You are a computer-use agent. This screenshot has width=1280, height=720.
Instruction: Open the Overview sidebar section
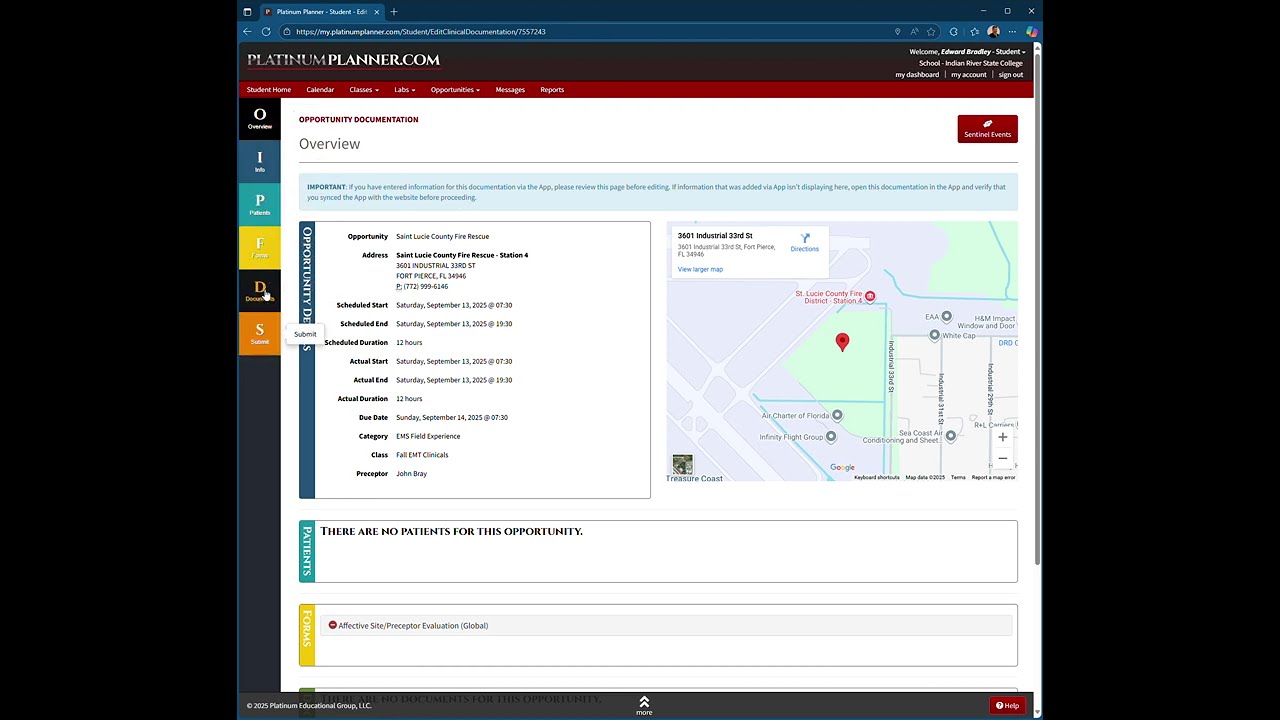(x=259, y=119)
